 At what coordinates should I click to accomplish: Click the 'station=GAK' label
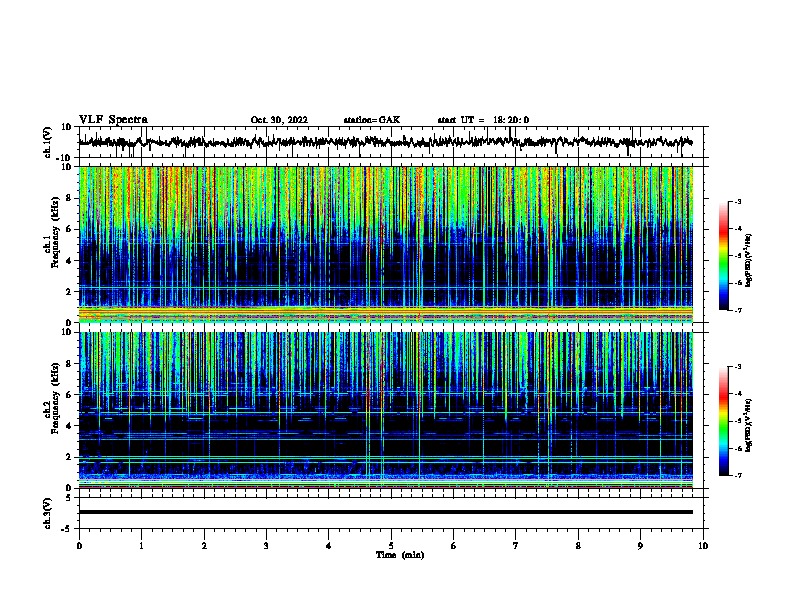pos(372,120)
